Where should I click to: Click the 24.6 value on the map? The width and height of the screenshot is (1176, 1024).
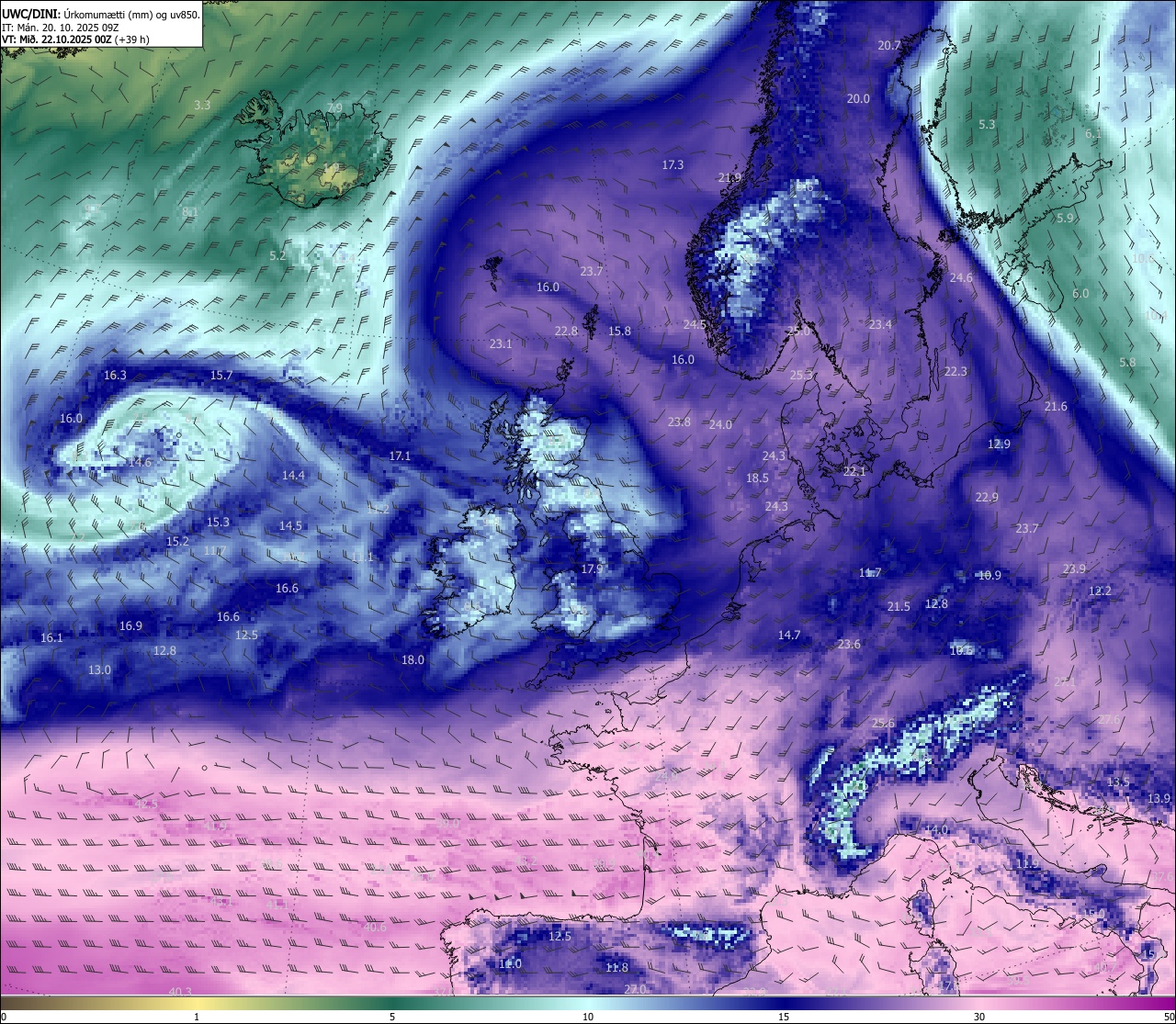(x=961, y=277)
